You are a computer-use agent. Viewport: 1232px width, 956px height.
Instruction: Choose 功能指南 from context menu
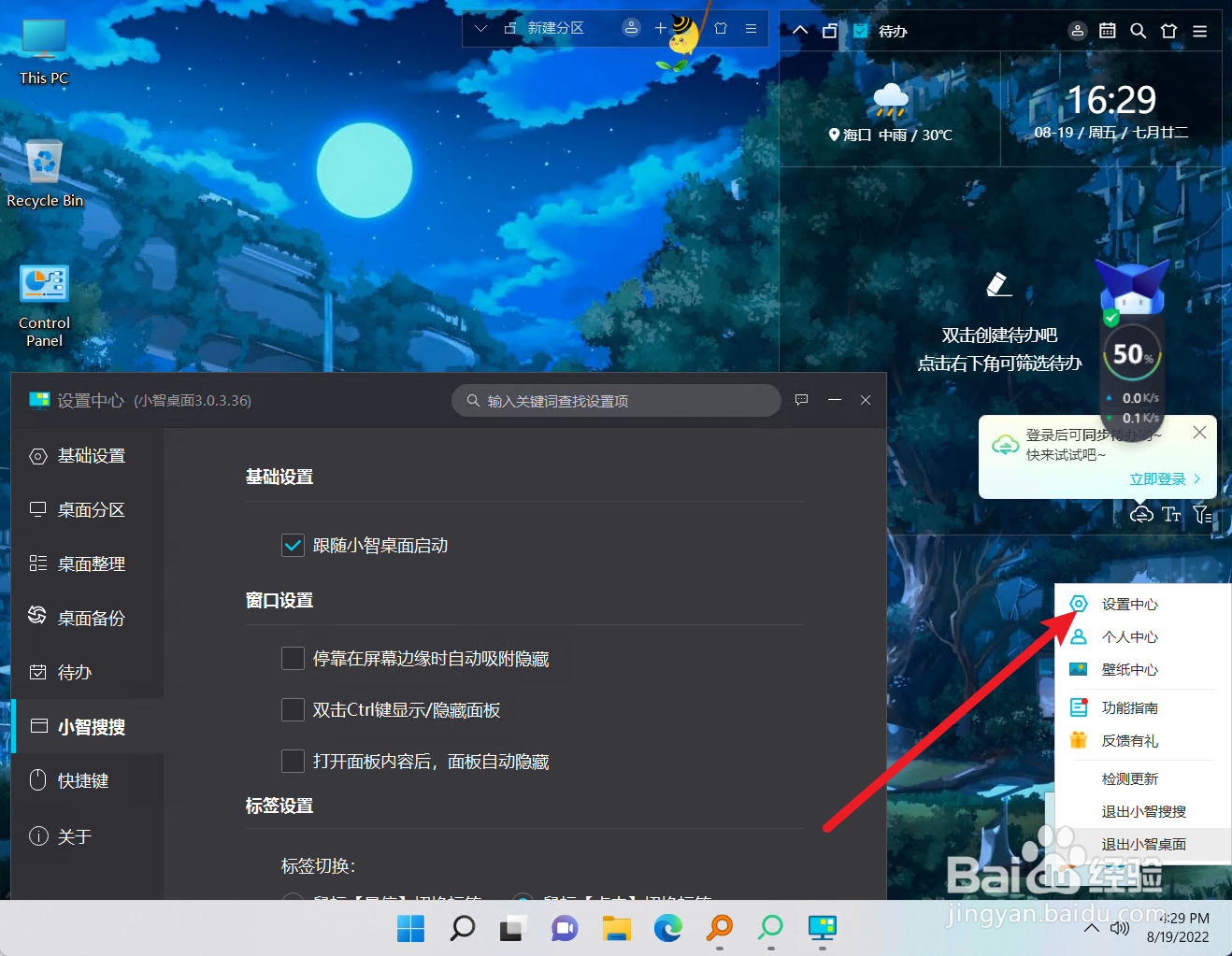coord(1142,707)
